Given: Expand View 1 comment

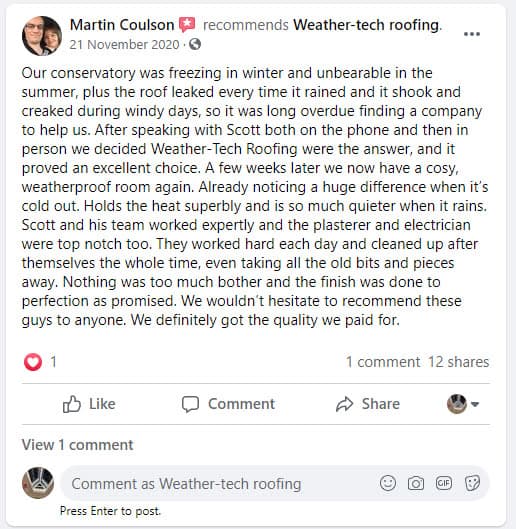Looking at the screenshot, I should click(x=77, y=445).
